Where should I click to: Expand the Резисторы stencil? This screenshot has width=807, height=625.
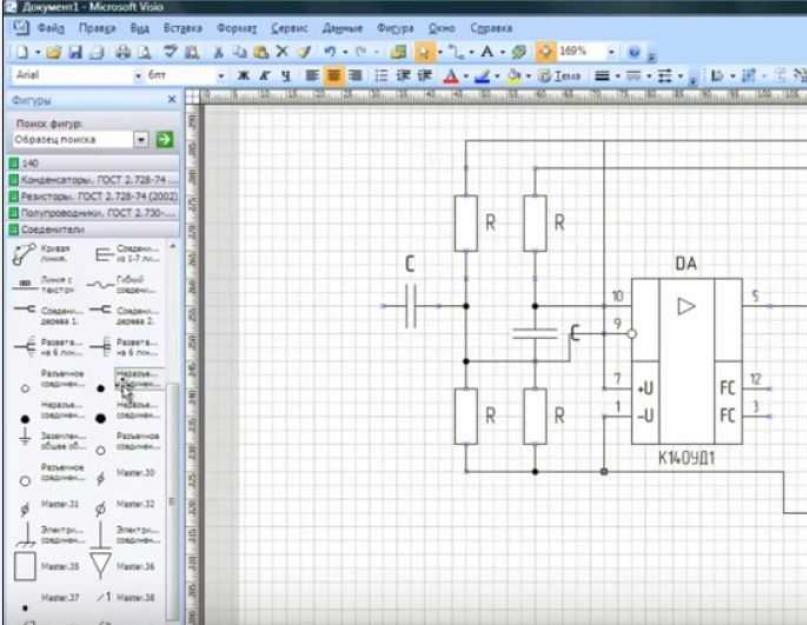click(x=93, y=196)
